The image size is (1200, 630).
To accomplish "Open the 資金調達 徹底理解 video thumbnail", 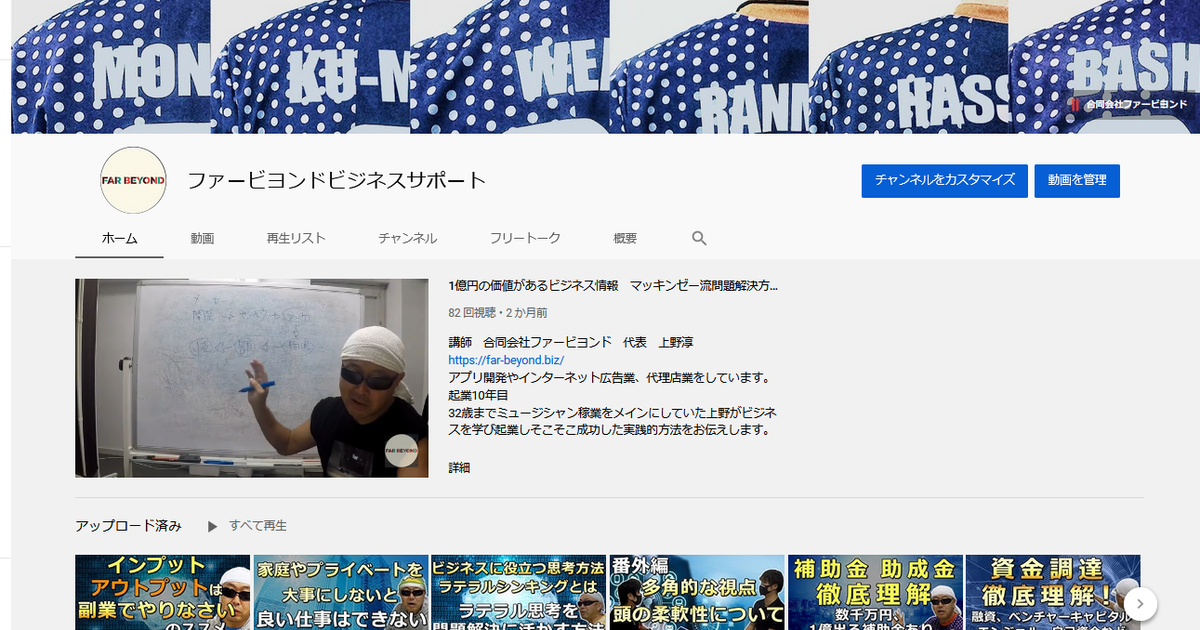I will pos(1053,592).
